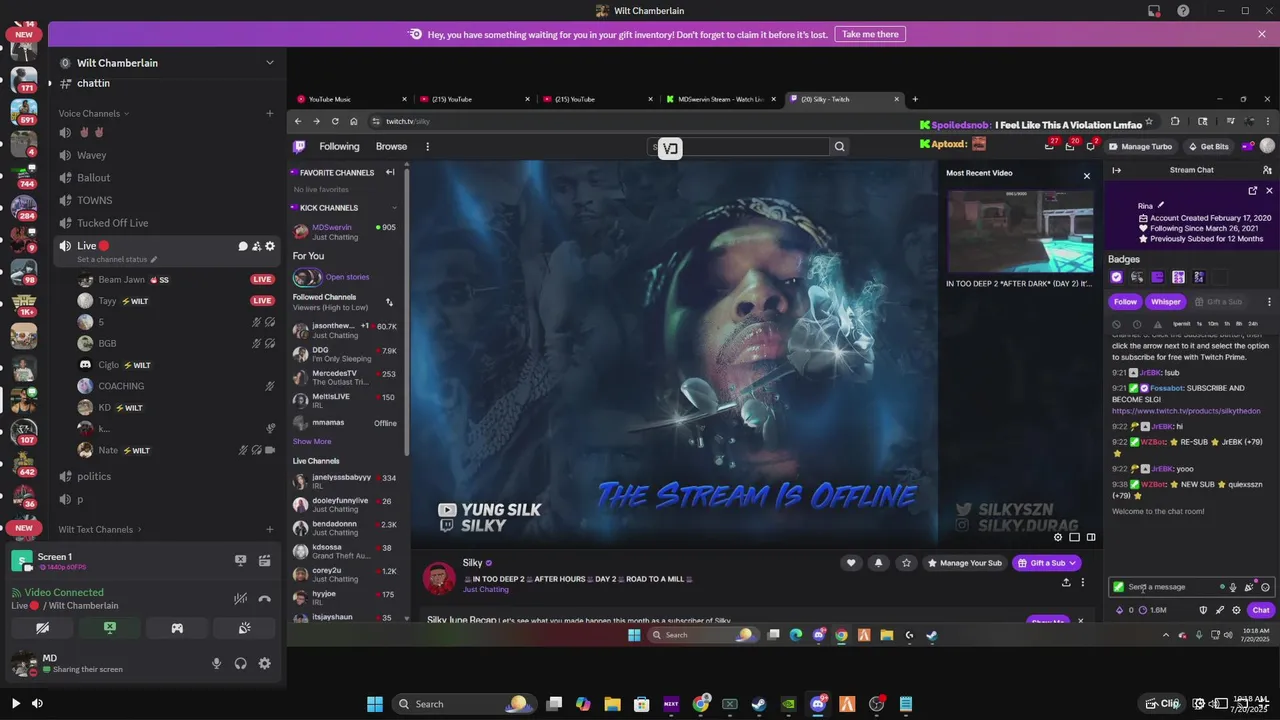Viewport: 1280px width, 720px height.
Task: Open MDSwervin channel in sidebar
Action: click(345, 231)
